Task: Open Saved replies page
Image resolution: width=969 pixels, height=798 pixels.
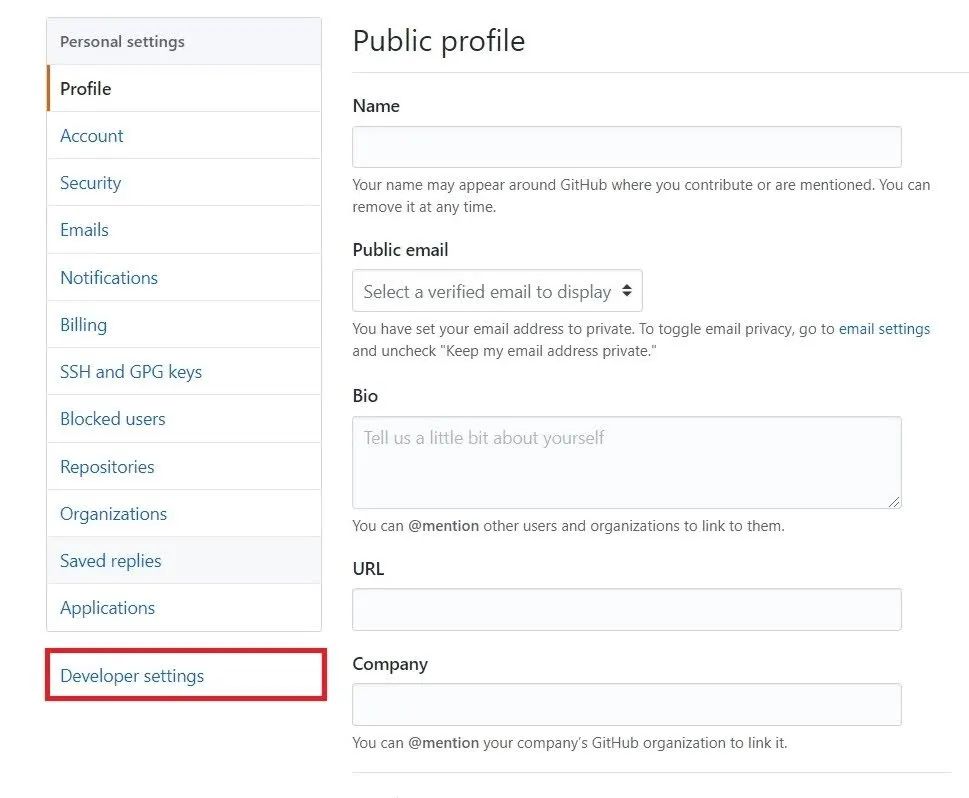Action: click(184, 561)
